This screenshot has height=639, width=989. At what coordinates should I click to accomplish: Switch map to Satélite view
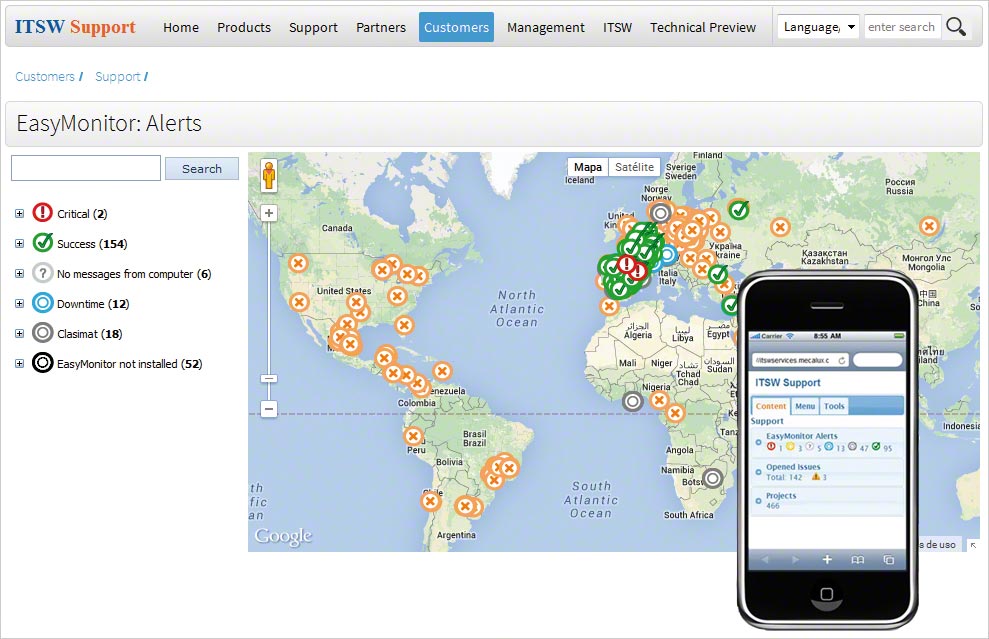635,167
